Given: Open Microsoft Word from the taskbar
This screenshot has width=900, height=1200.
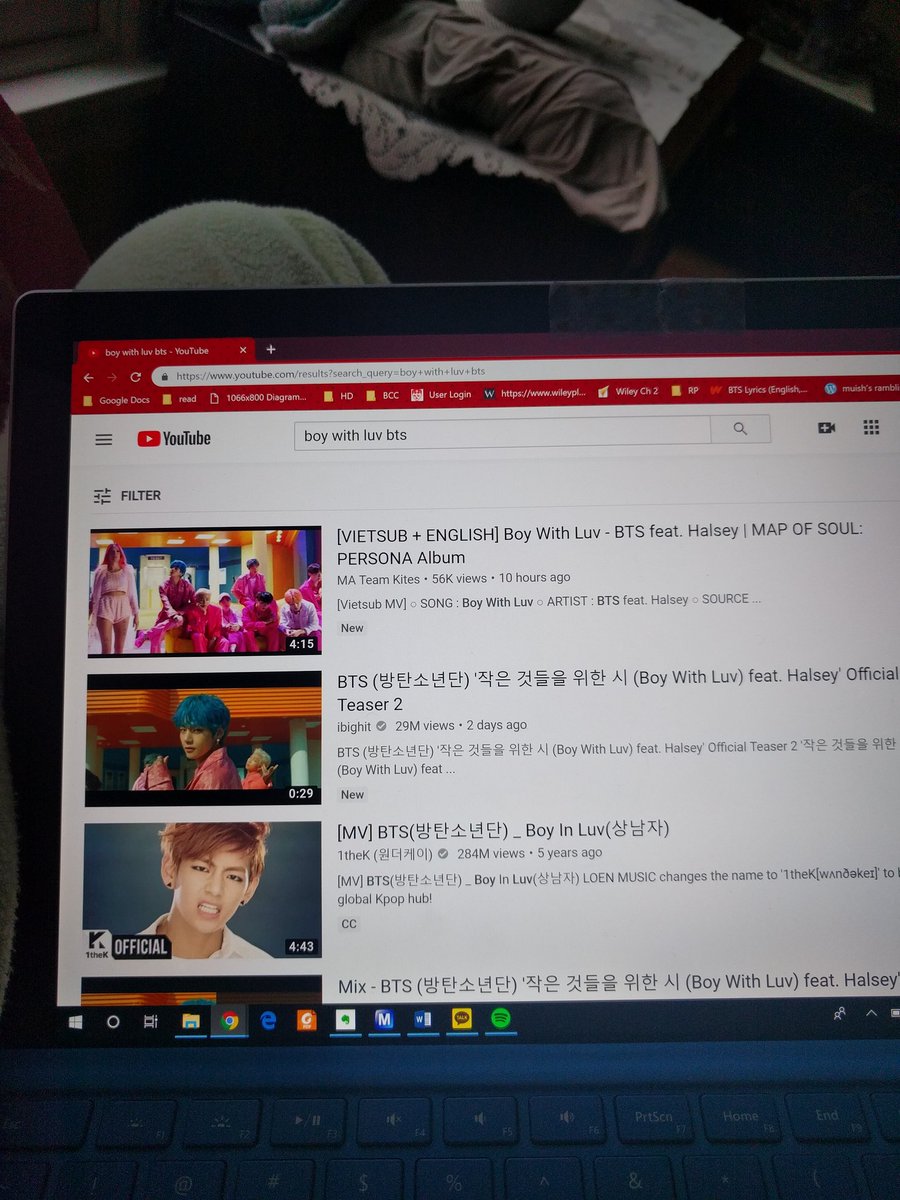Looking at the screenshot, I should pos(423,1019).
